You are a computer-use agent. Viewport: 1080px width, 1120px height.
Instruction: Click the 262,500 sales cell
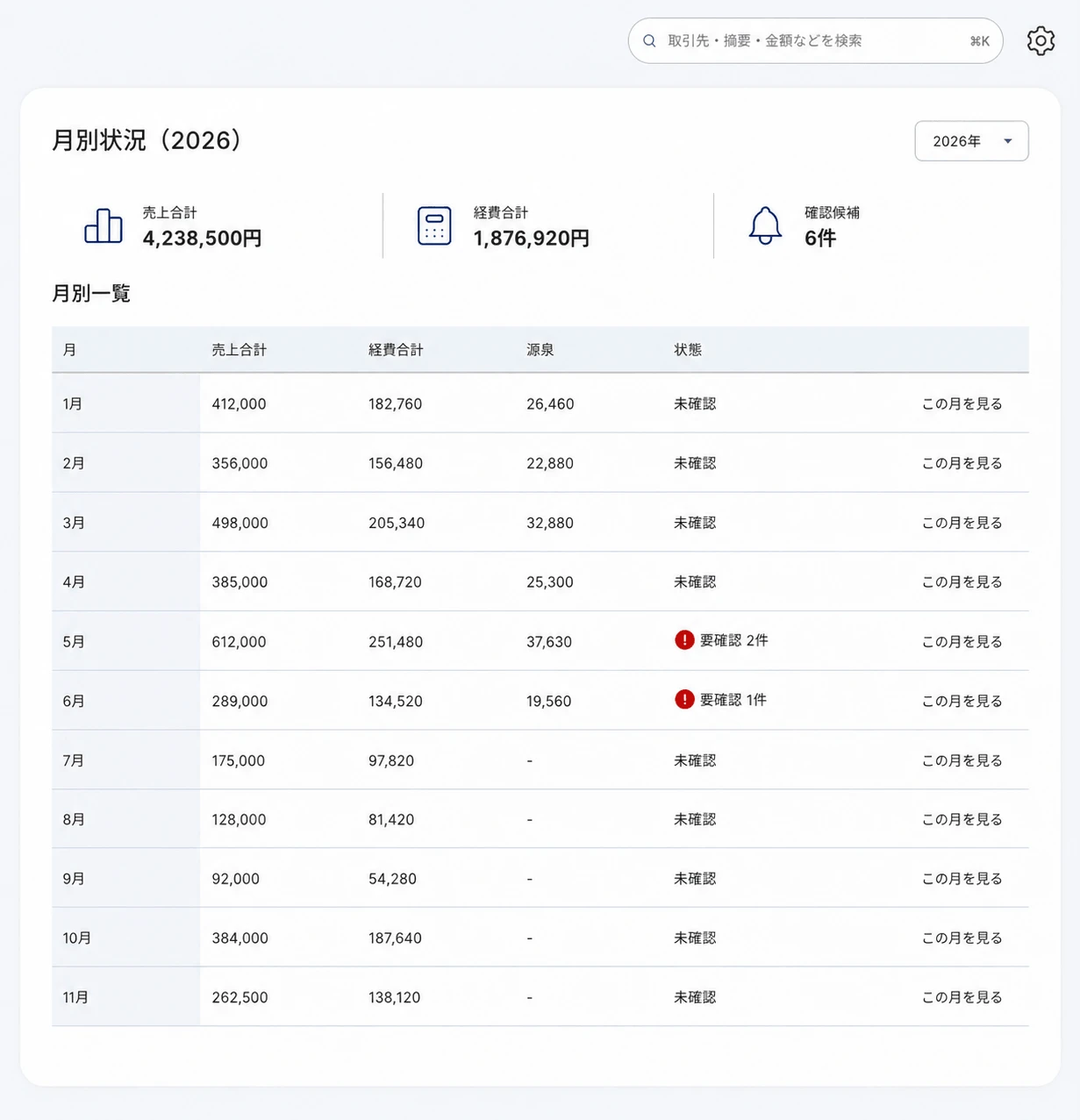[x=240, y=997]
